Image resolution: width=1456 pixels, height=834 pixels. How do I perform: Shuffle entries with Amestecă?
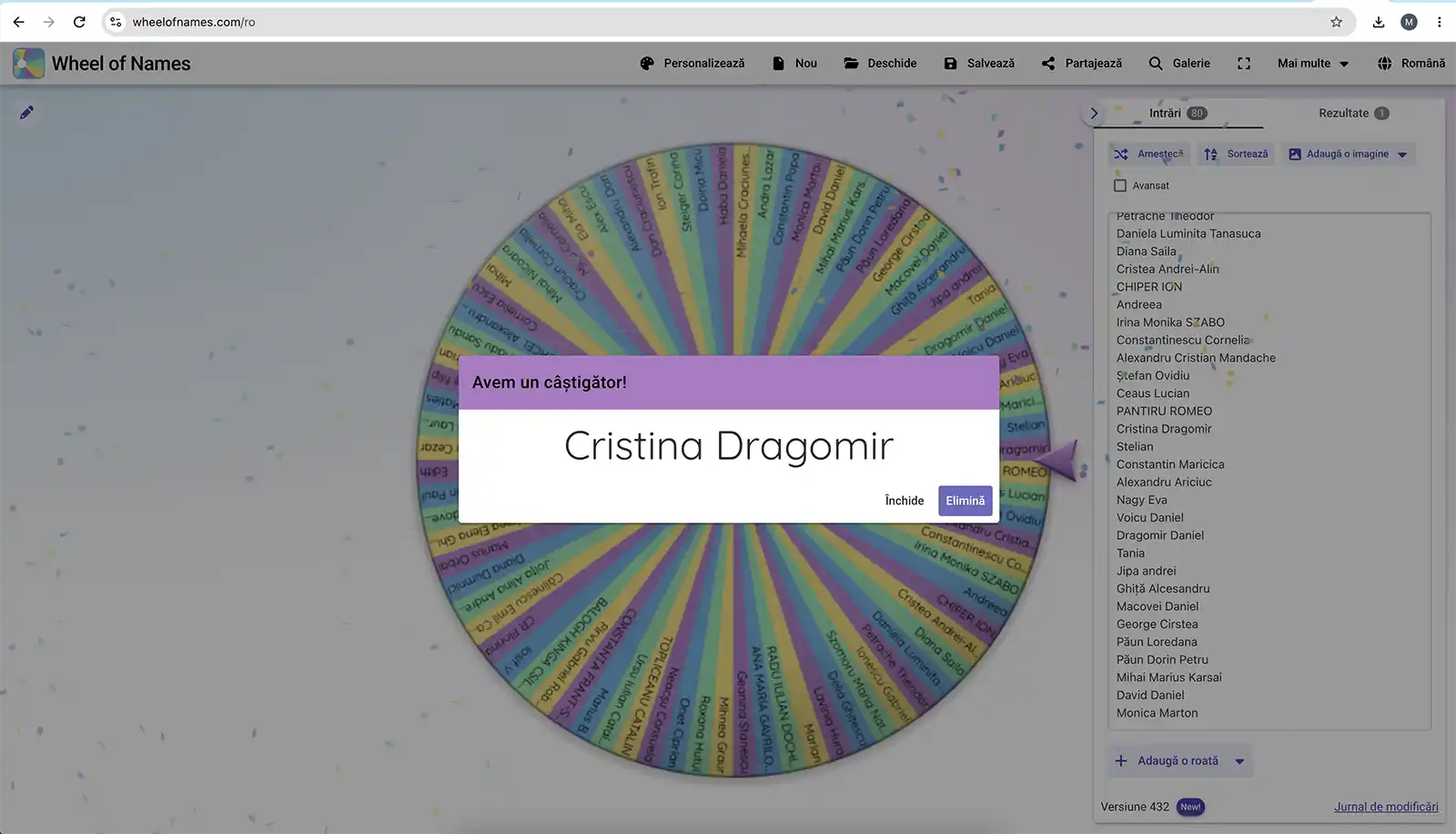1149,154
